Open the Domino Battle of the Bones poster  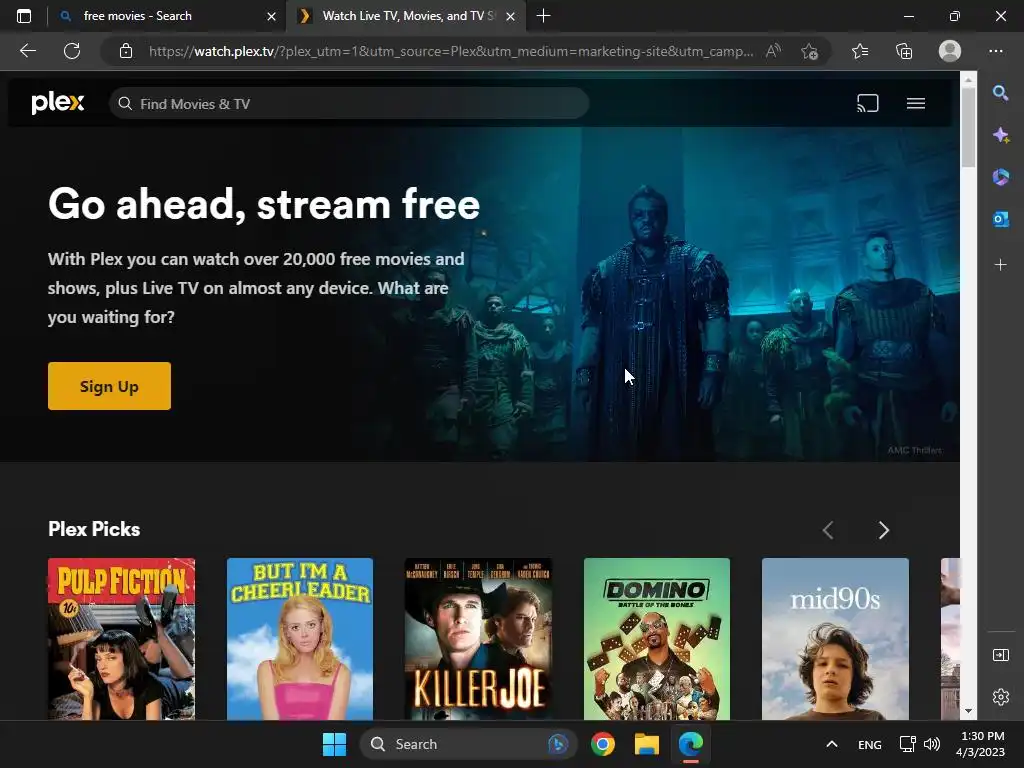pos(656,639)
